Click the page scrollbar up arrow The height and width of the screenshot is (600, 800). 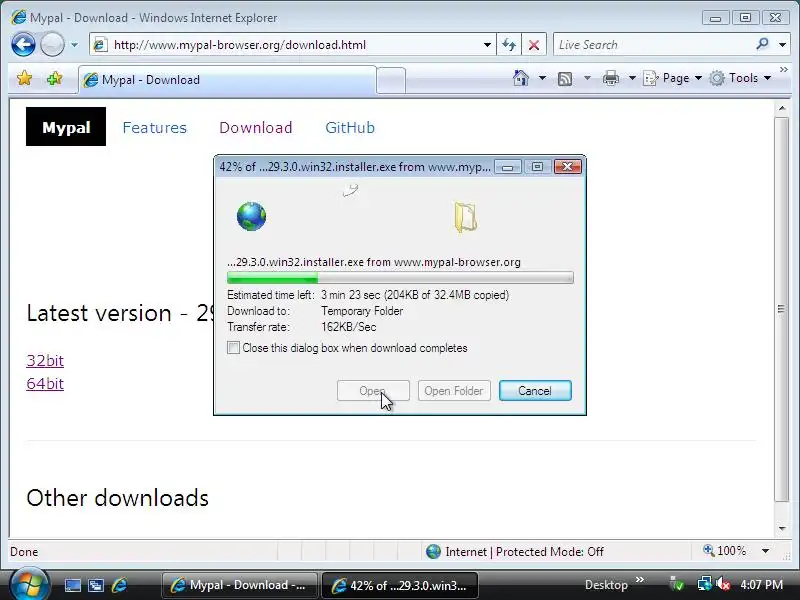click(782, 108)
